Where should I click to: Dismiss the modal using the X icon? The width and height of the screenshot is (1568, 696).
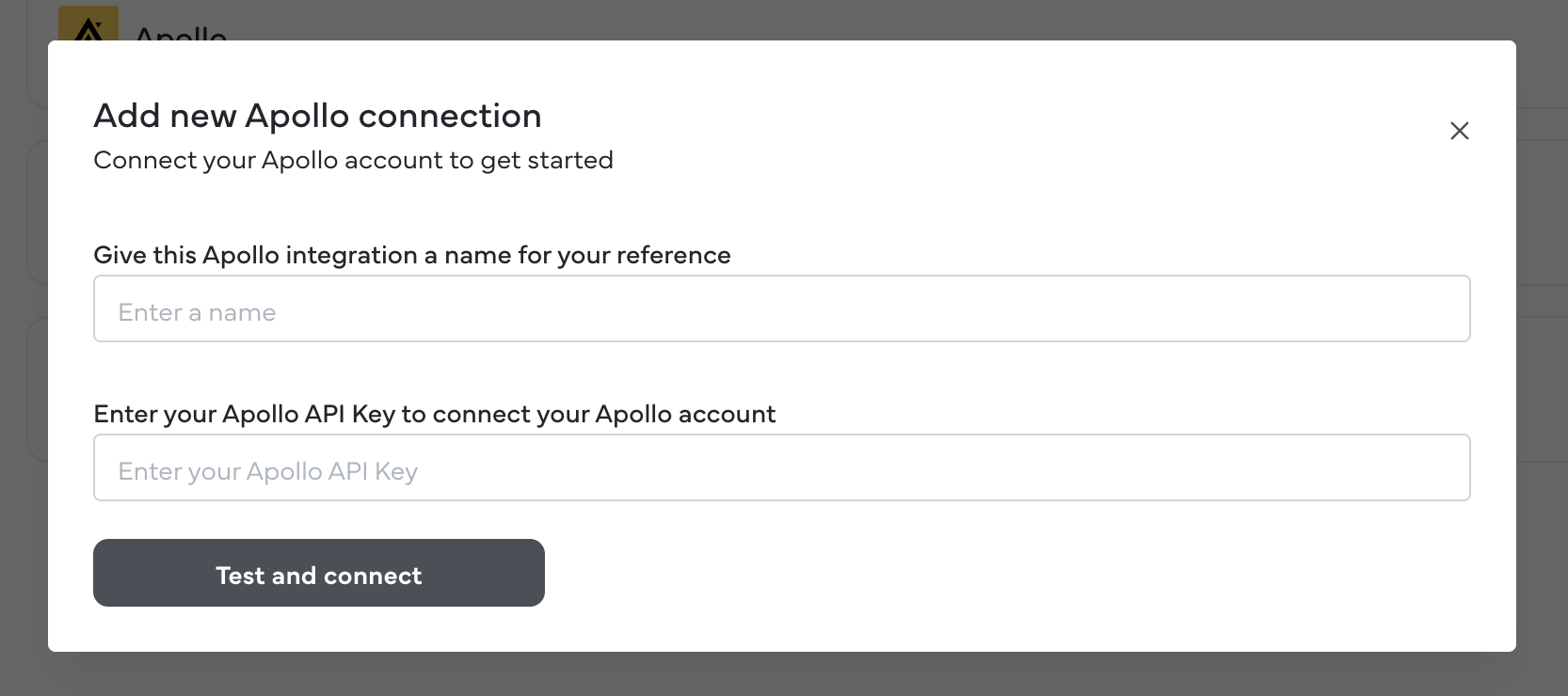1459,131
